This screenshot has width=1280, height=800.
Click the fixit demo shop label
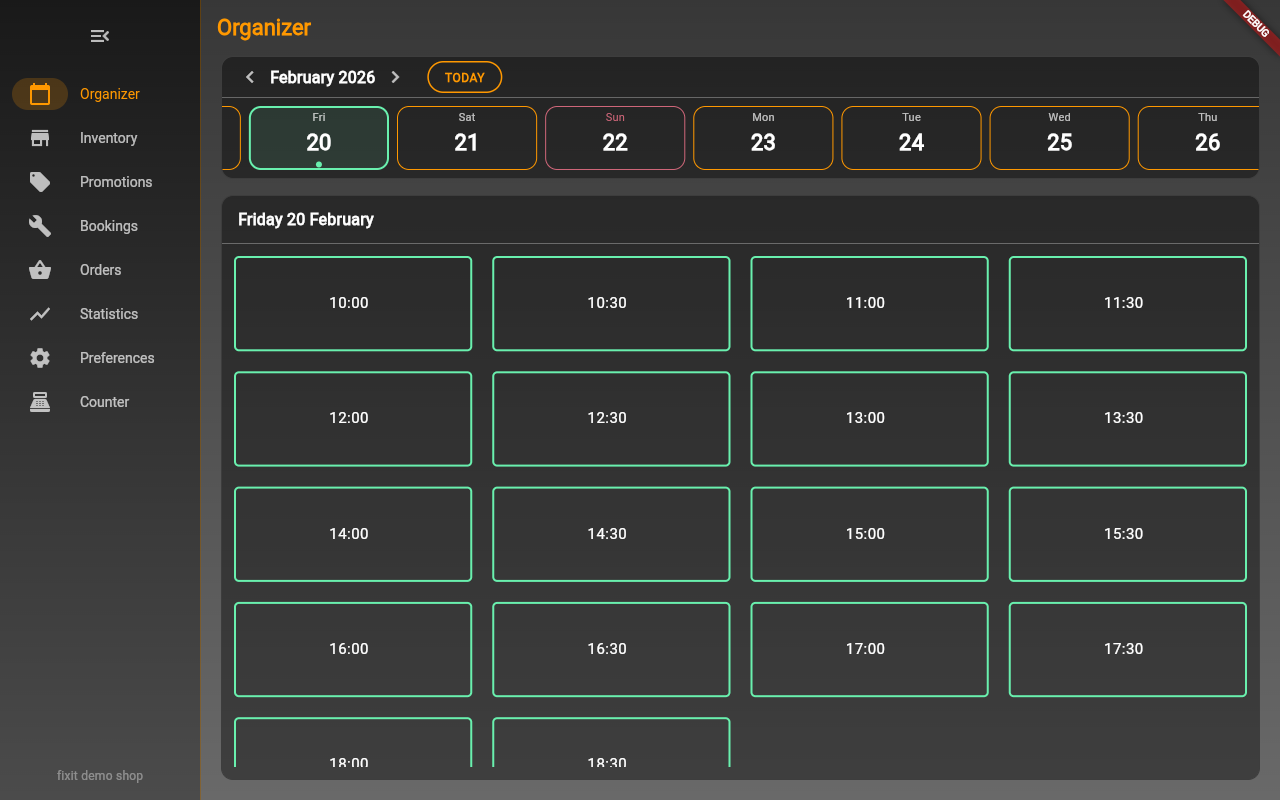100,775
